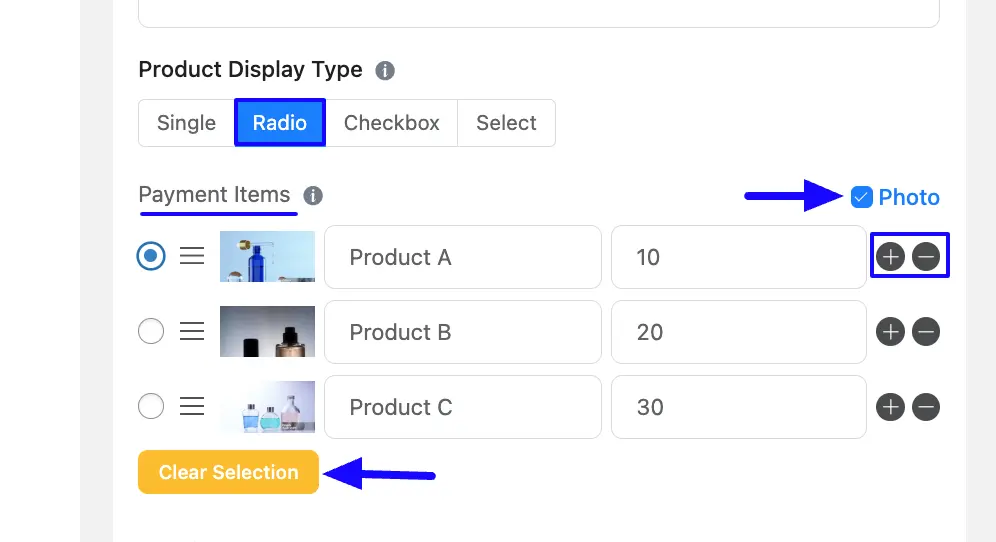
Task: Add a row after Product B
Action: tap(890, 332)
